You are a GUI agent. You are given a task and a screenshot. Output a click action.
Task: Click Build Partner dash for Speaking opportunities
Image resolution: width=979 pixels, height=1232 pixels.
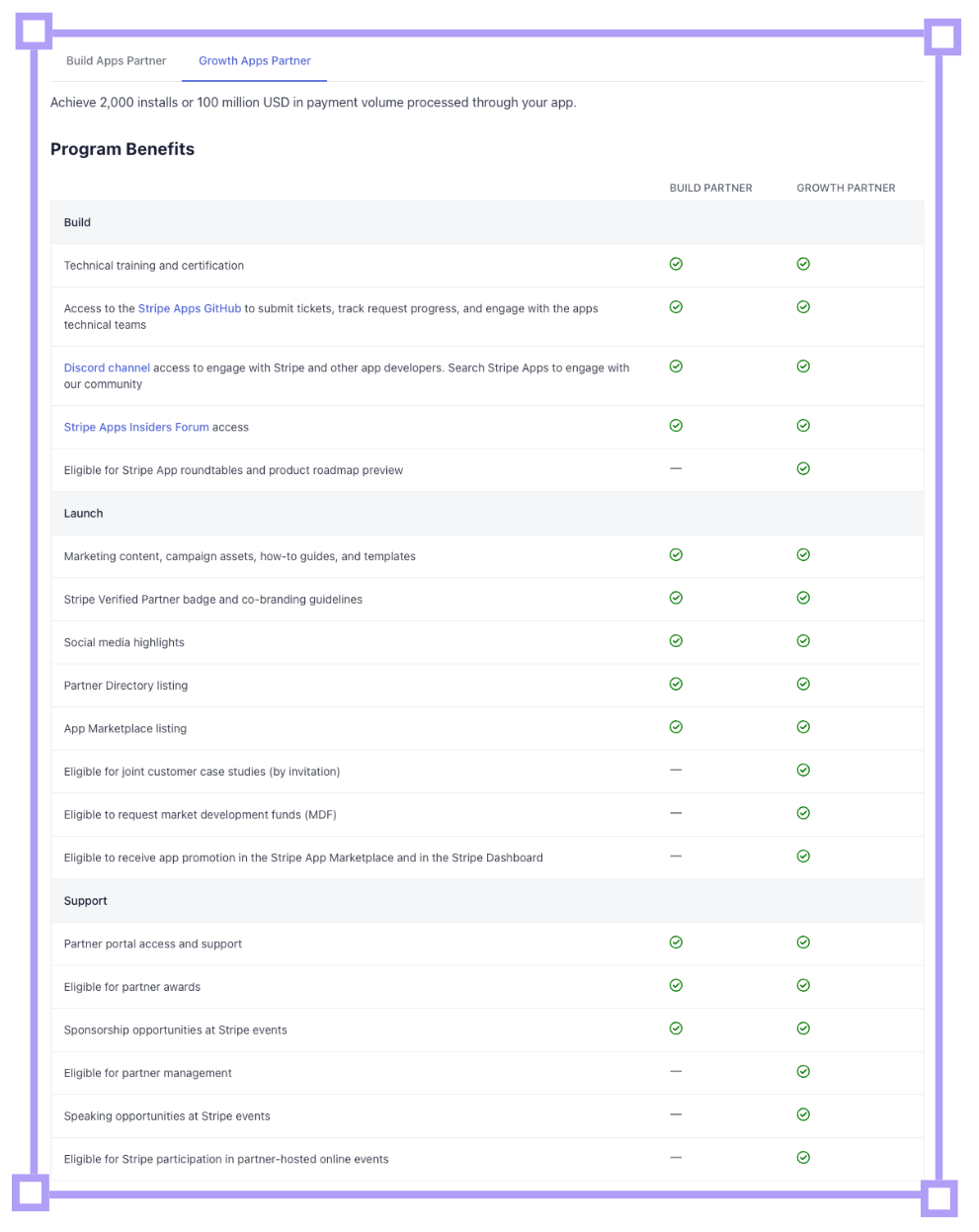(x=676, y=1114)
